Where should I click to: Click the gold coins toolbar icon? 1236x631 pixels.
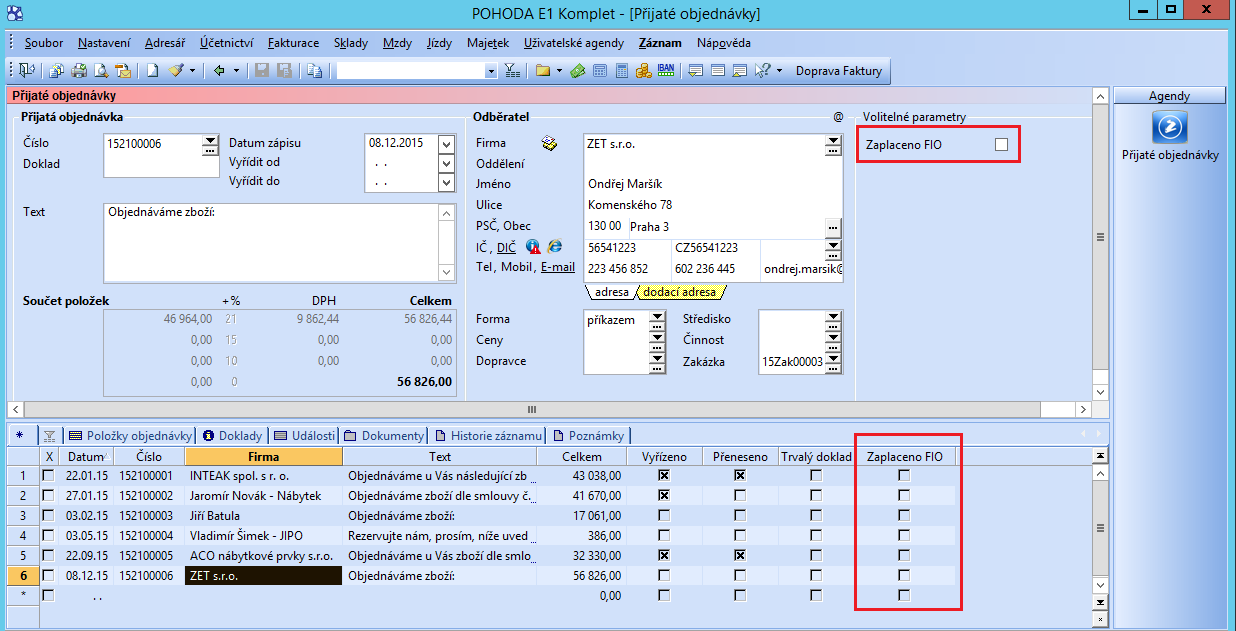(x=643, y=71)
